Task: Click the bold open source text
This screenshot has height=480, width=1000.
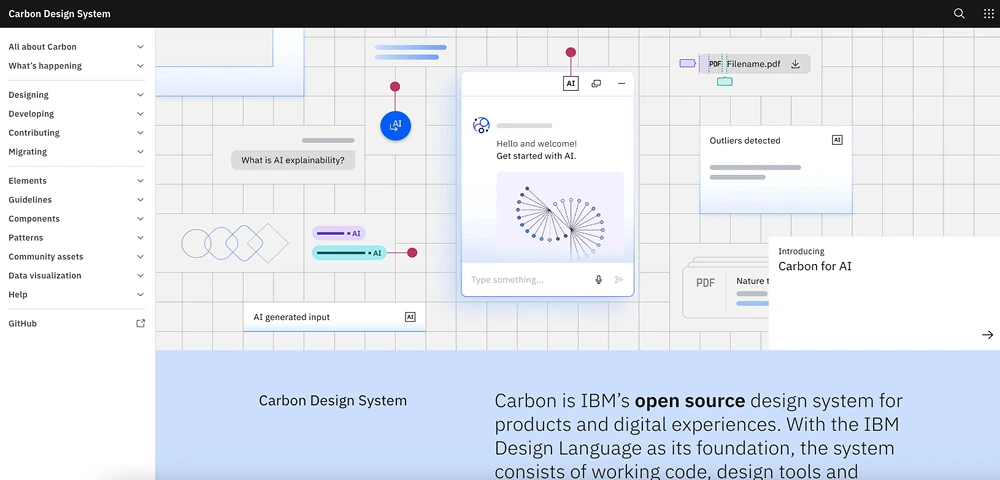Action: coord(690,401)
